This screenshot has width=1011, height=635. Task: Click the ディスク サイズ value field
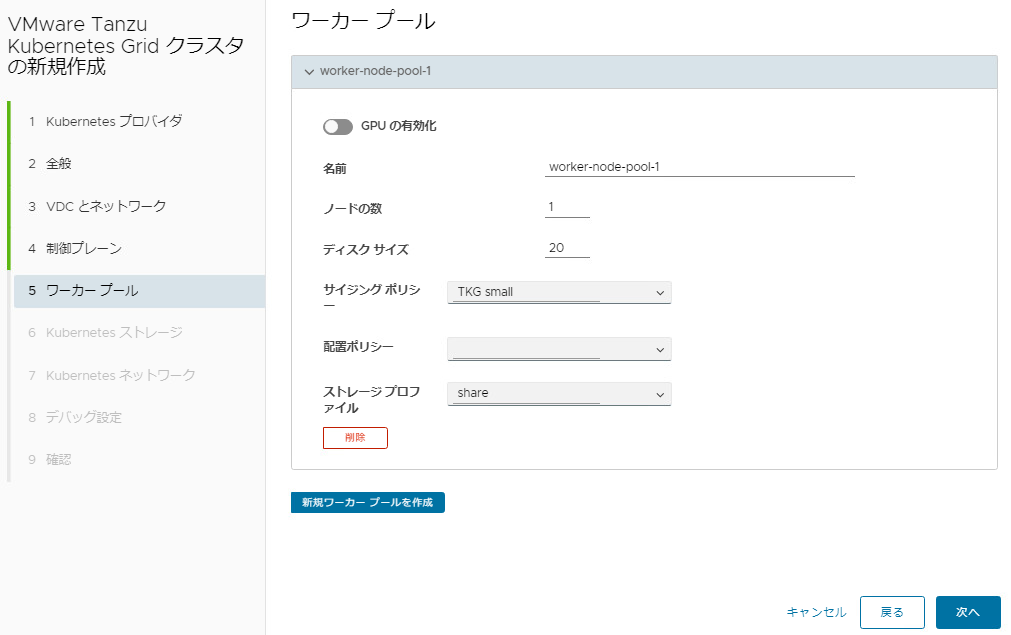point(567,247)
